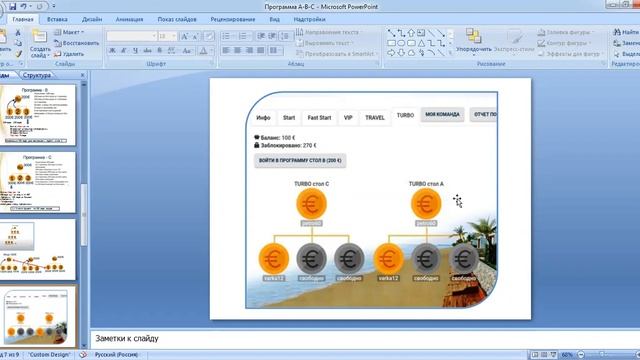
Task: Open the Вставка ribbon tab
Action: (x=57, y=19)
